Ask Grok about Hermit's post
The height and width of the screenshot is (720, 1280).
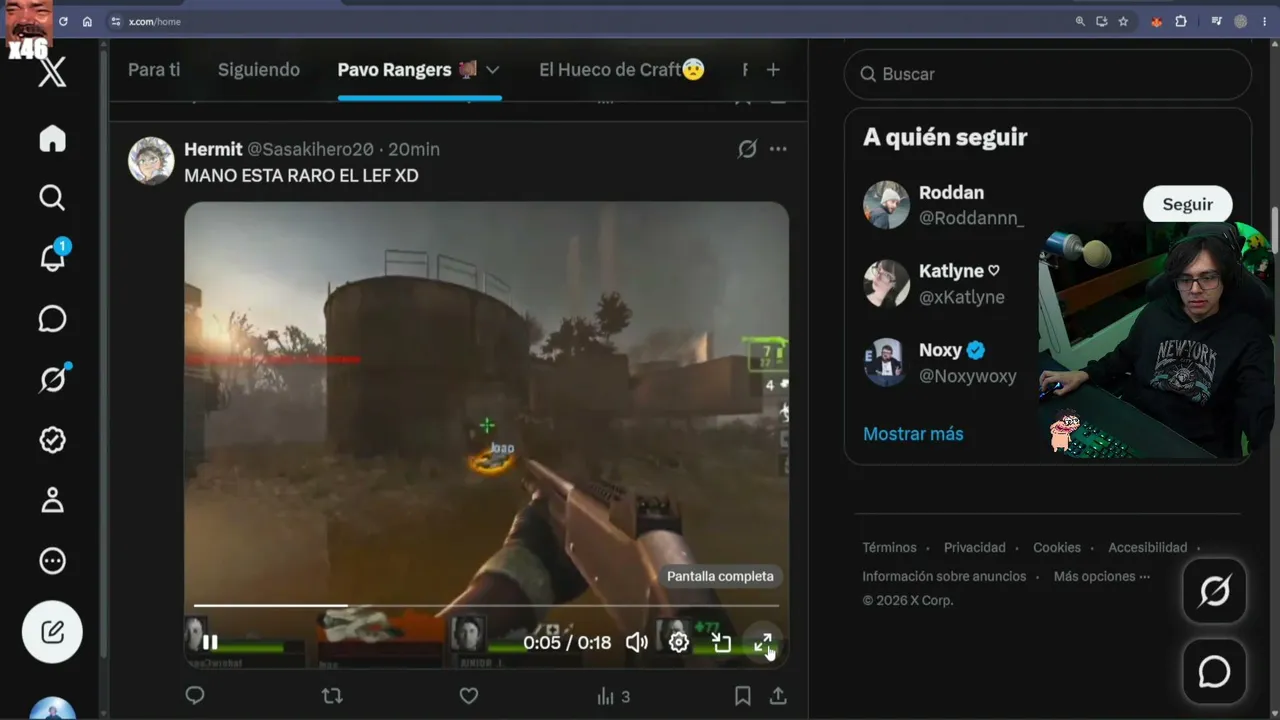(x=747, y=149)
